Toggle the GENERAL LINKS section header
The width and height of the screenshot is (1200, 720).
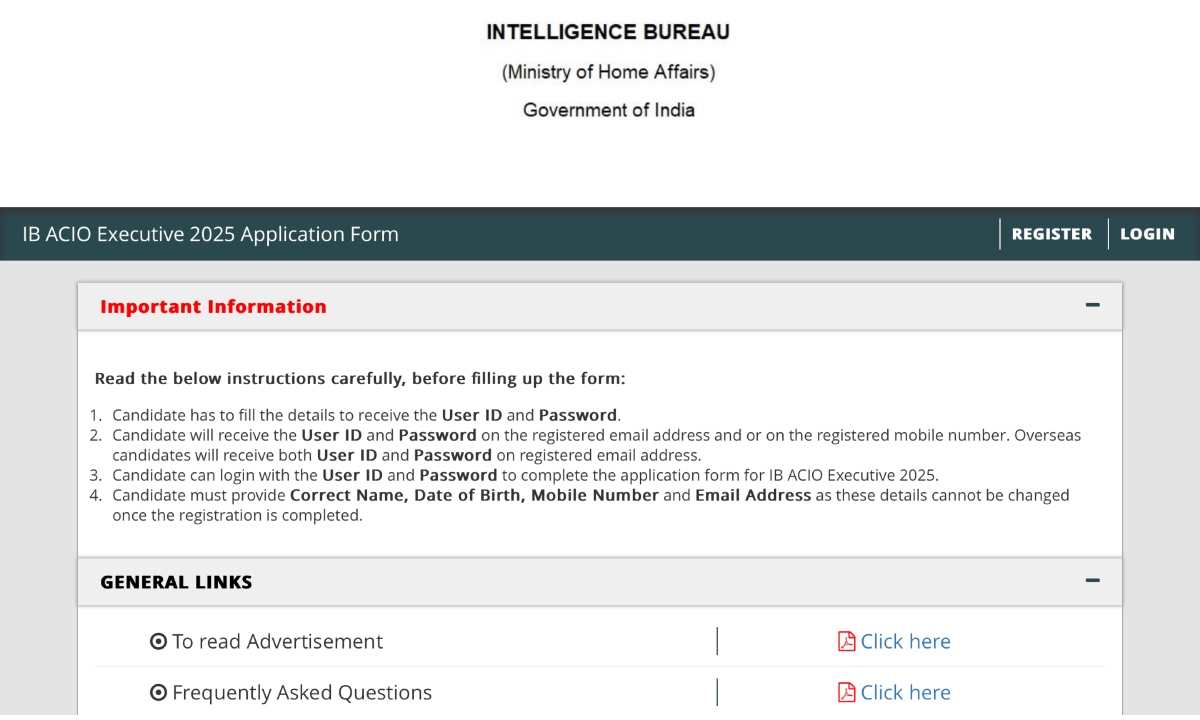coord(600,581)
